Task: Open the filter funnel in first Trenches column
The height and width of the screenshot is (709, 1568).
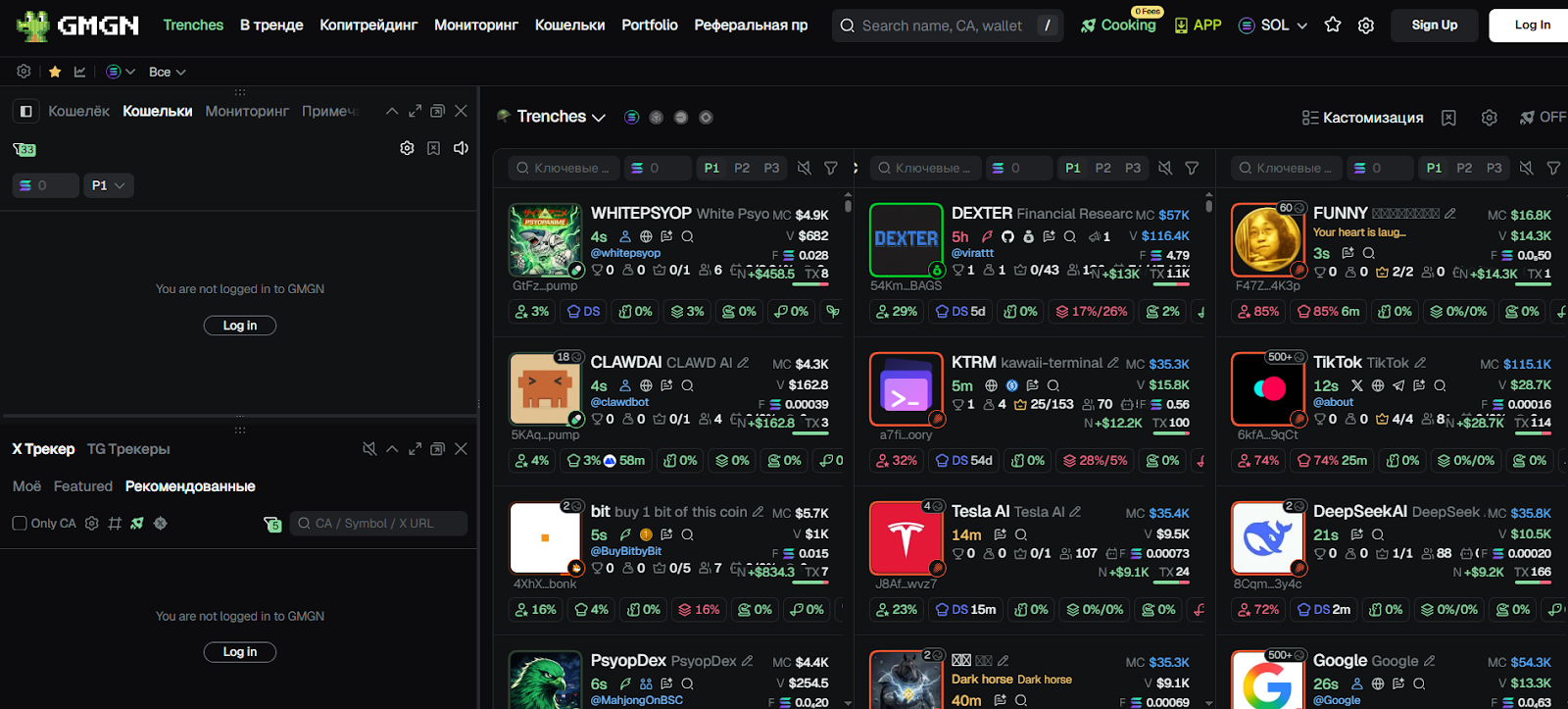Action: click(831, 169)
